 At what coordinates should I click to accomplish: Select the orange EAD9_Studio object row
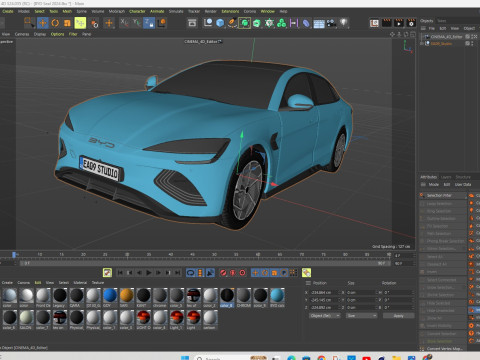pos(441,43)
